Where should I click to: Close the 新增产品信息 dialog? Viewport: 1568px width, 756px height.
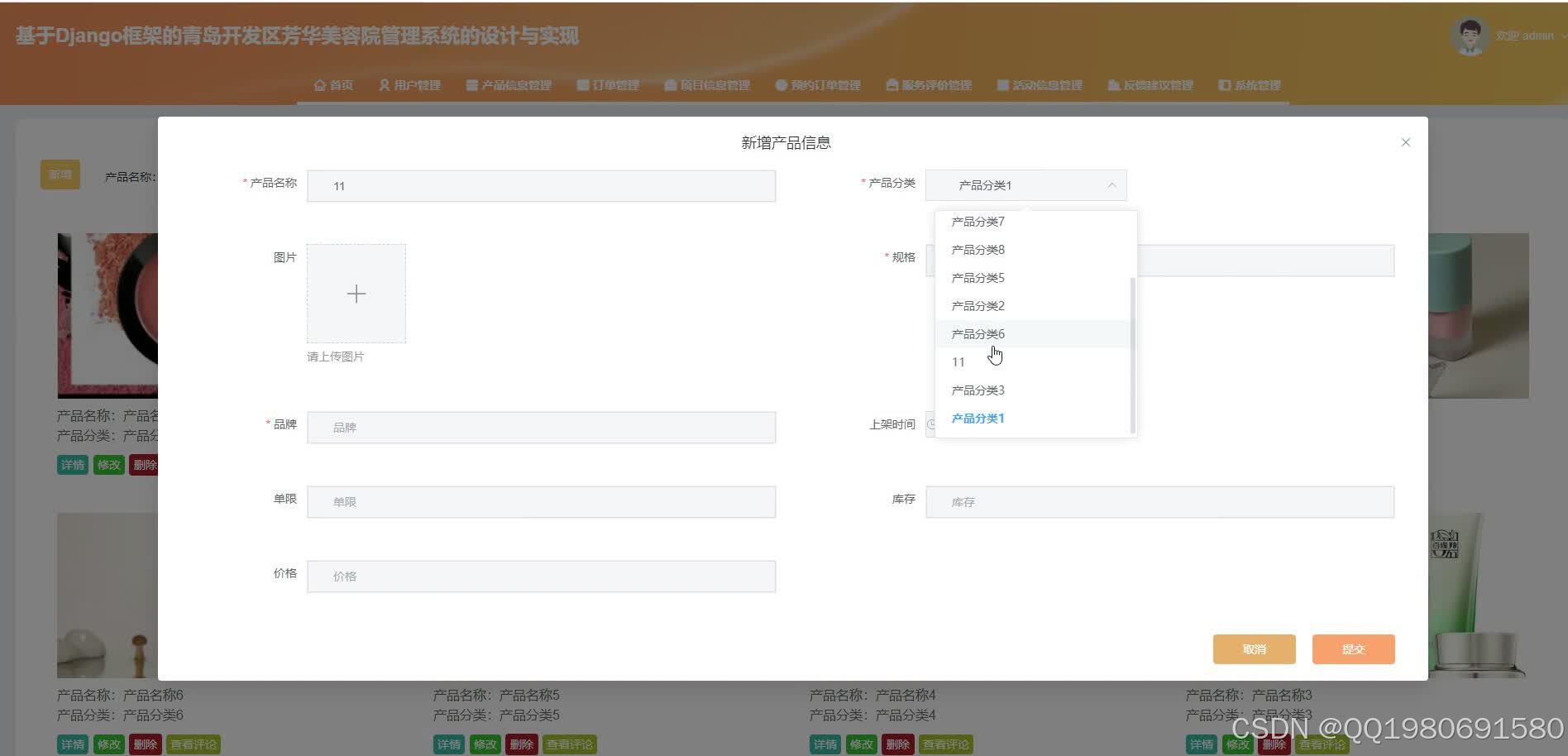tap(1405, 142)
